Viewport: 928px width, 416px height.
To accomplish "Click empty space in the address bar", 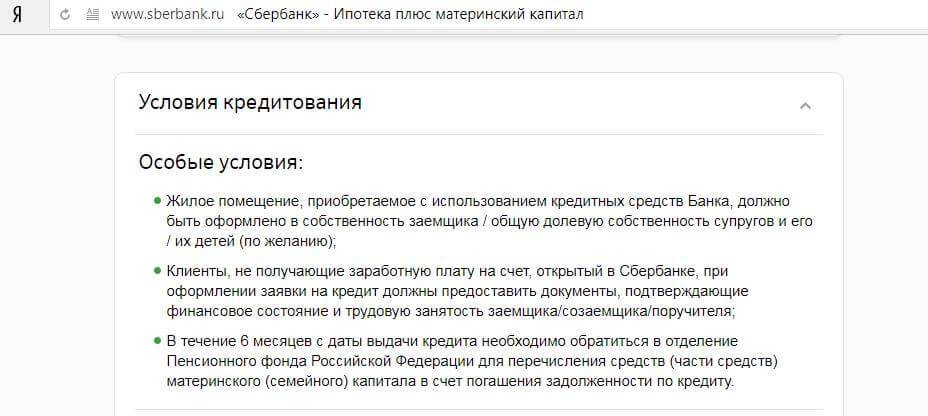I will (752, 15).
